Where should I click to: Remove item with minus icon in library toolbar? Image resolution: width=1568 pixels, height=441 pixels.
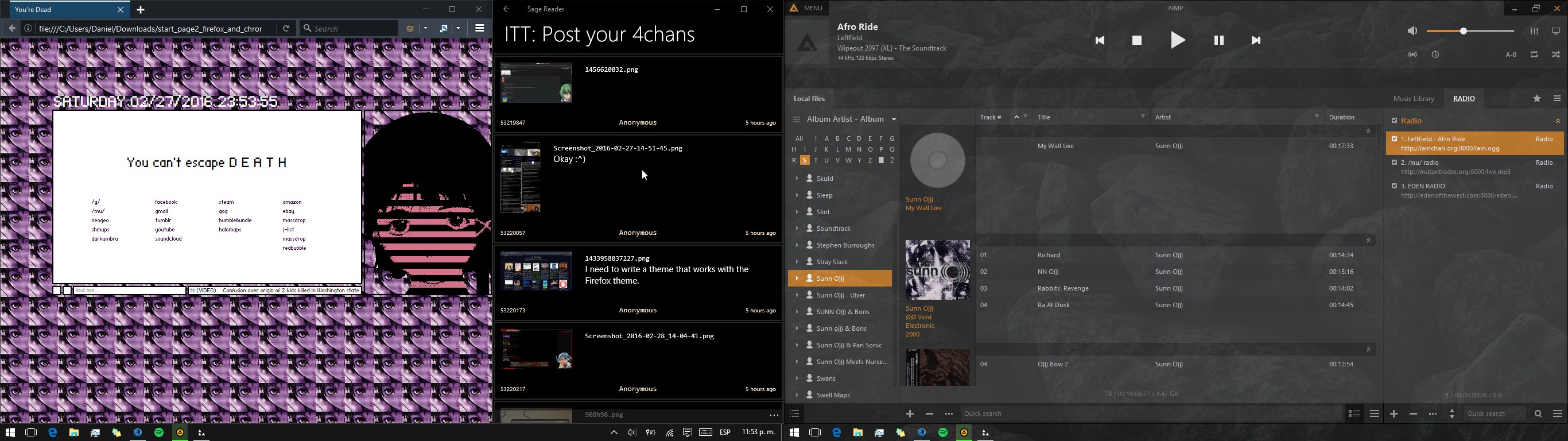point(929,414)
